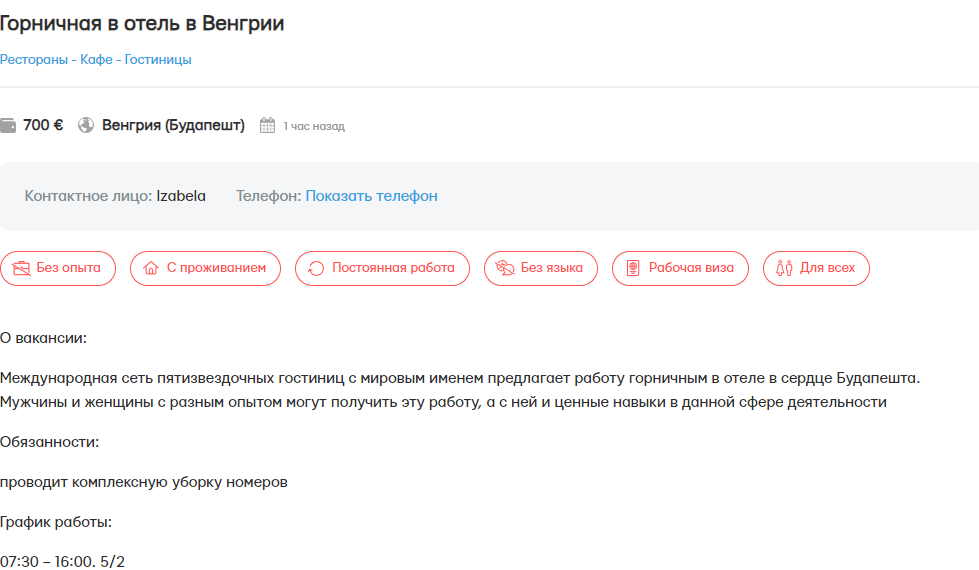Click the 1 час назад timestamp
Viewport: 979px width, 570px height.
313,127
